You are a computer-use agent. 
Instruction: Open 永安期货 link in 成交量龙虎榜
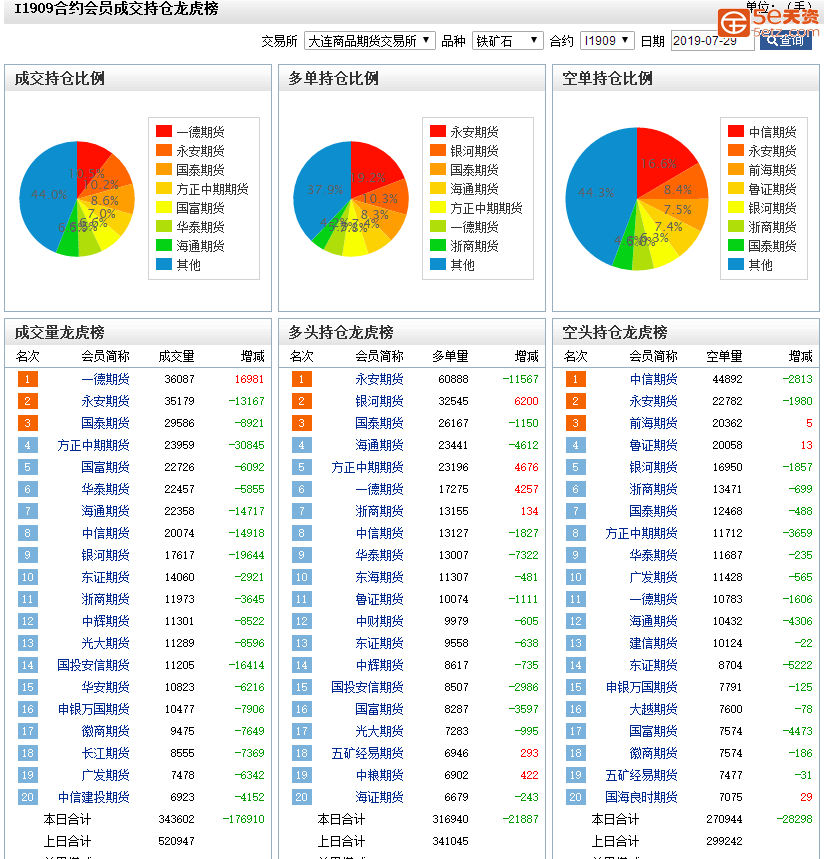click(x=105, y=401)
